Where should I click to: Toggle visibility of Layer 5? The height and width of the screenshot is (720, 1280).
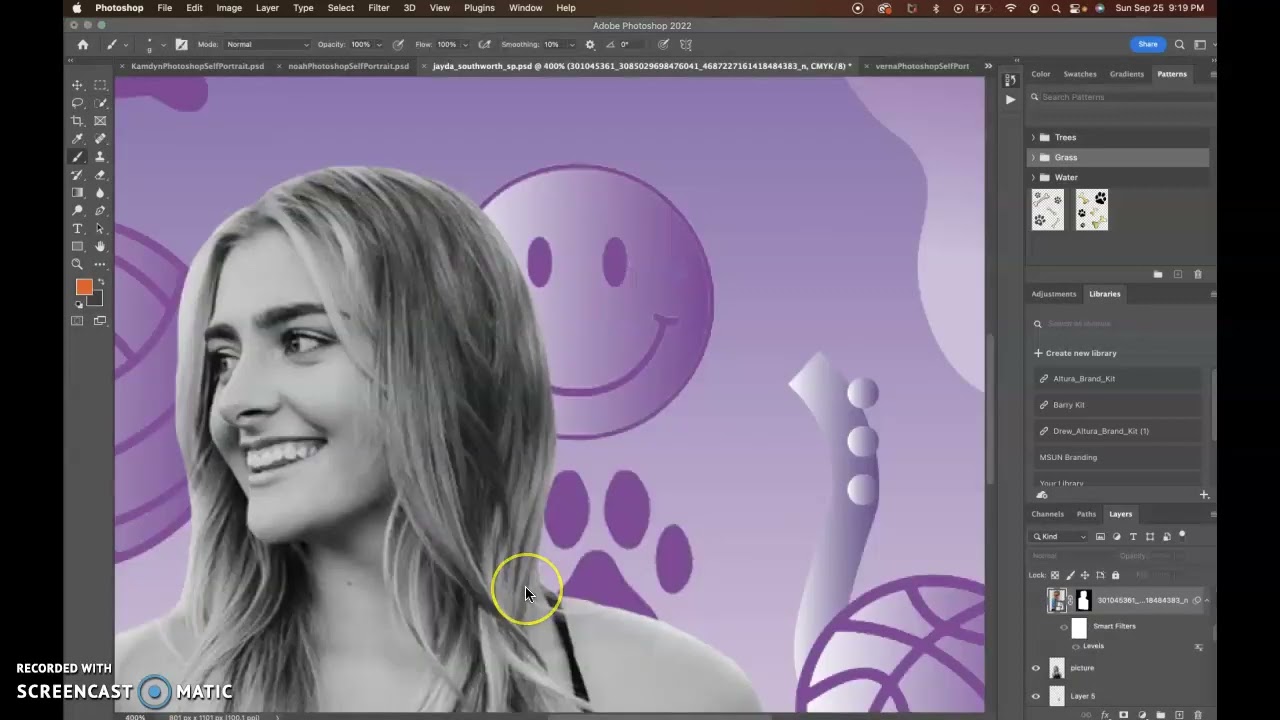tap(1036, 696)
